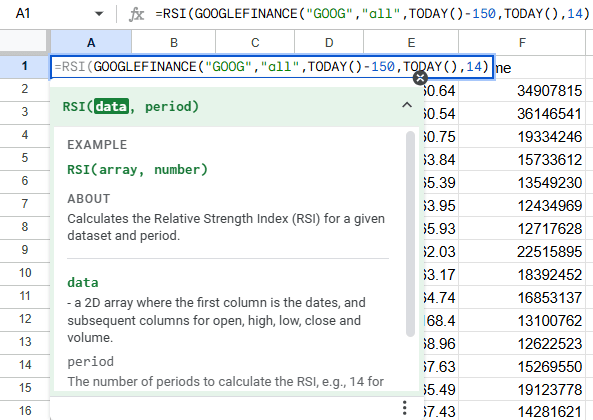The width and height of the screenshot is (593, 420).
Task: Select row 9 header
Action: coord(25,250)
